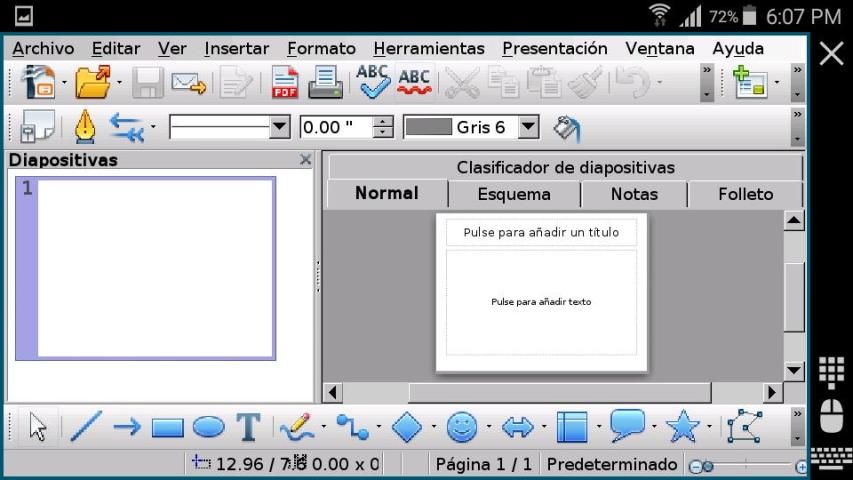Click 'Pulse para añadir un título' placeholder
This screenshot has height=480, width=853.
(540, 232)
